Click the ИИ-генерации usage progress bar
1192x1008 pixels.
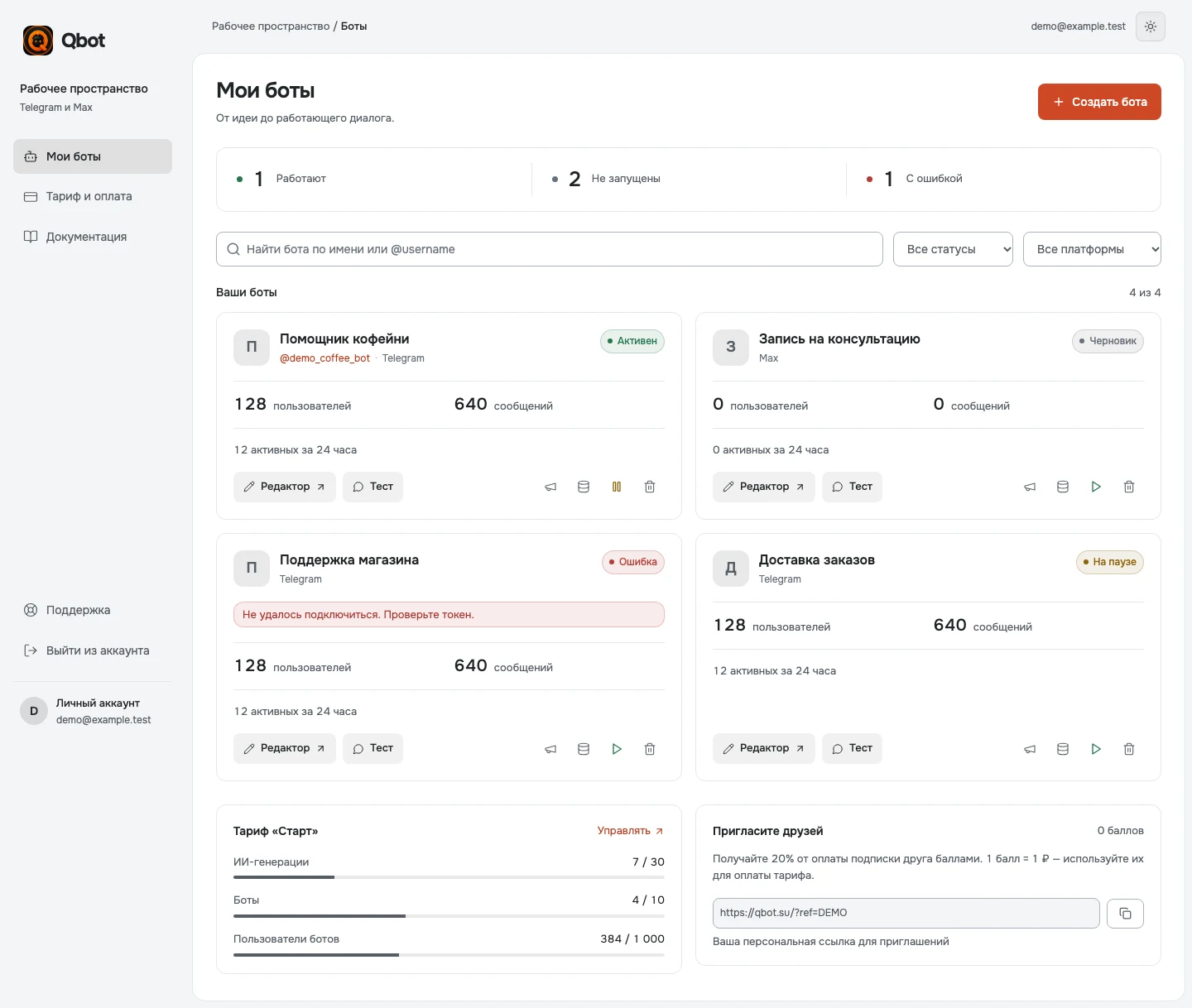coord(449,877)
